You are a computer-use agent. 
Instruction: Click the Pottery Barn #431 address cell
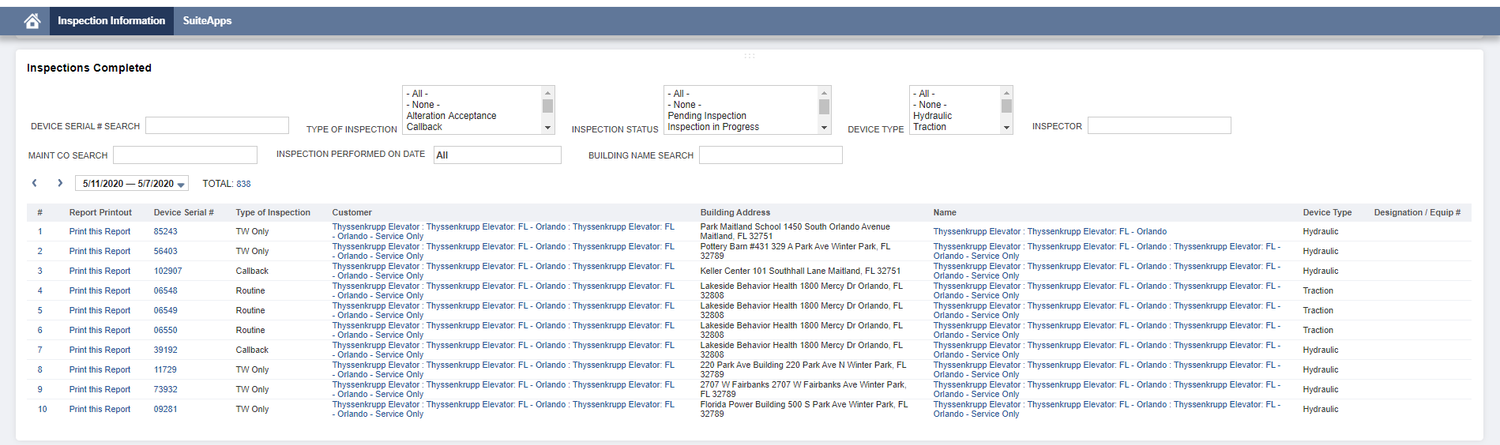(x=795, y=251)
